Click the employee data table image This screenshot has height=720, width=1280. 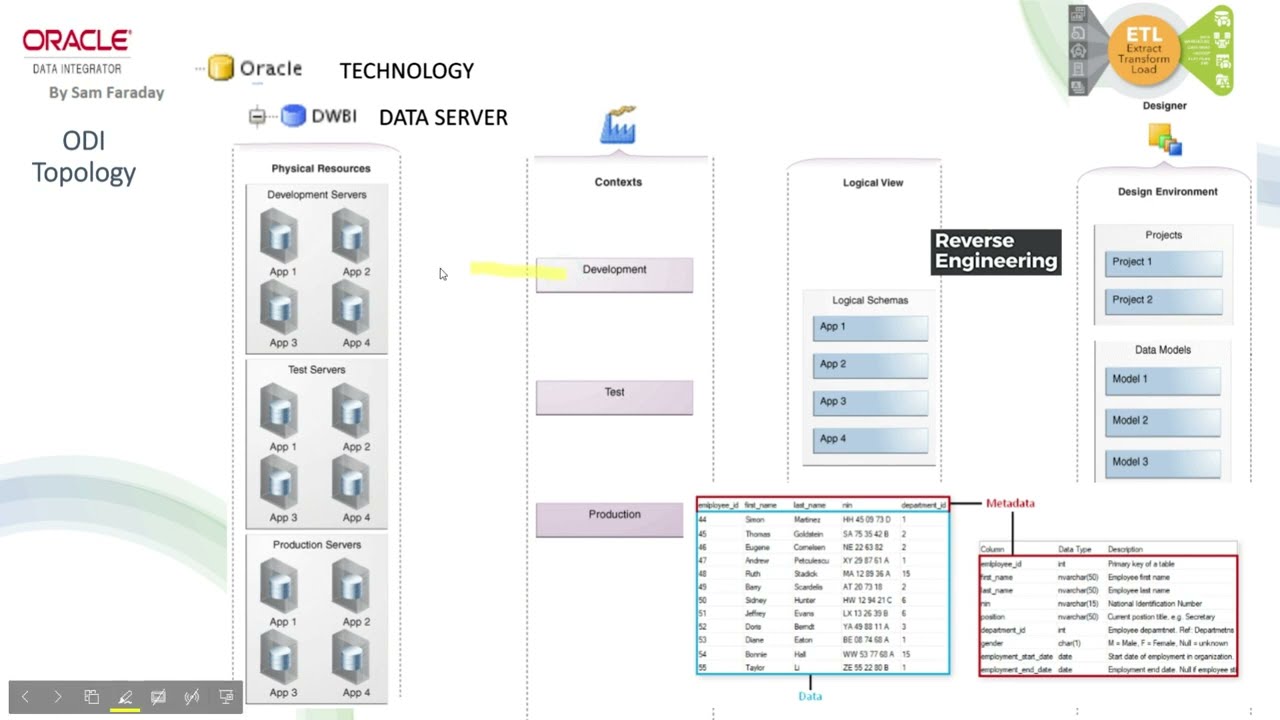click(x=822, y=585)
